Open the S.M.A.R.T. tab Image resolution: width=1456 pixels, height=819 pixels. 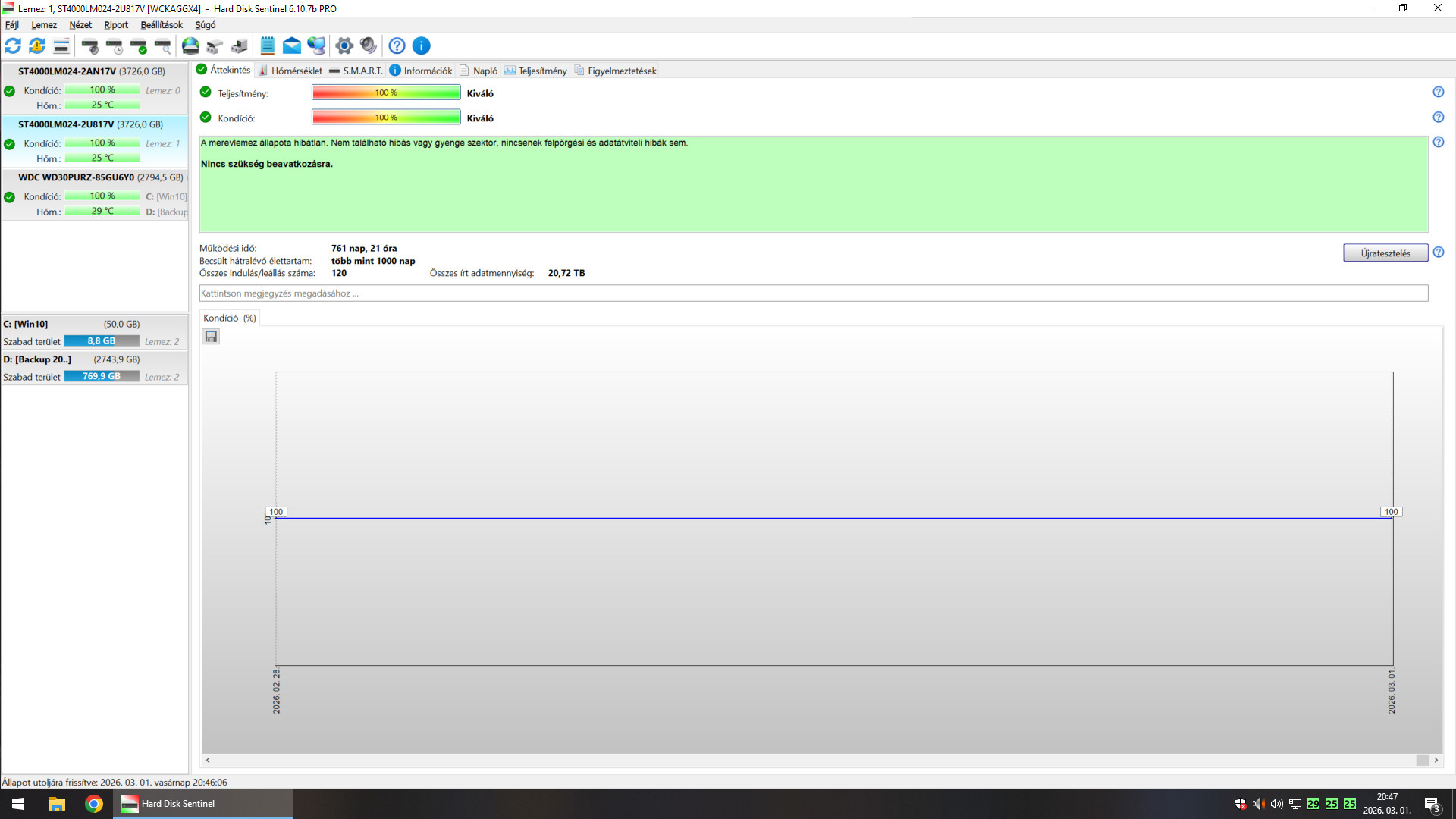(356, 71)
